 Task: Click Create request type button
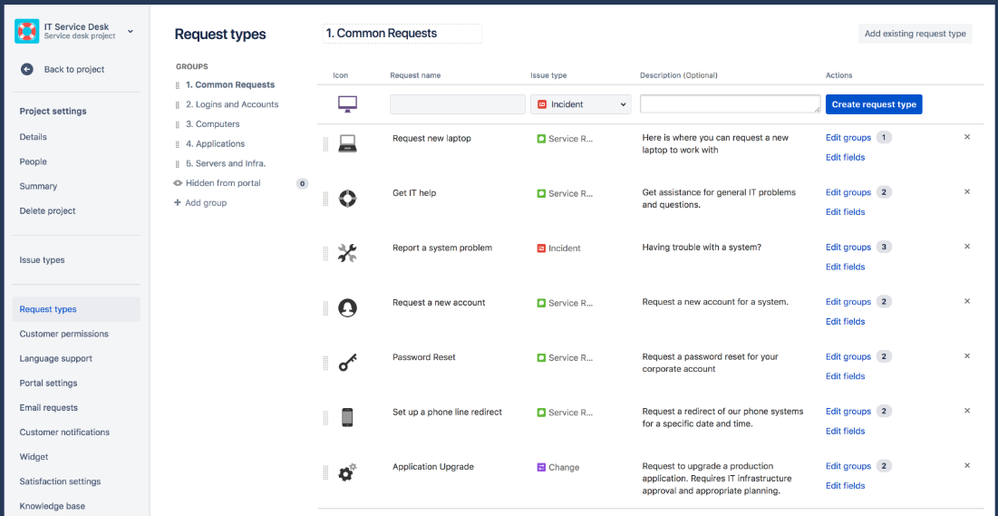point(874,104)
